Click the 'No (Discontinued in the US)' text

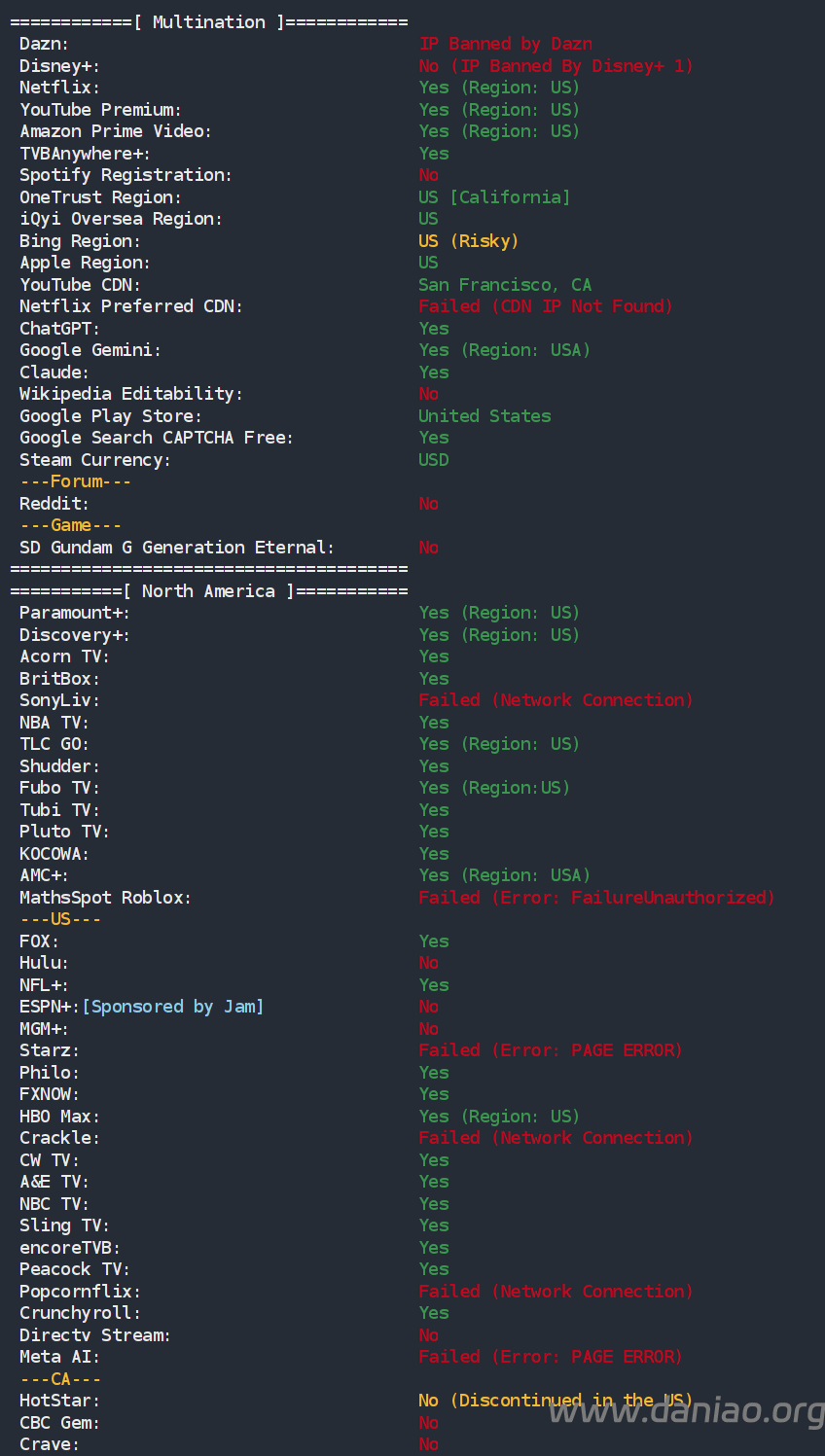tap(555, 1401)
